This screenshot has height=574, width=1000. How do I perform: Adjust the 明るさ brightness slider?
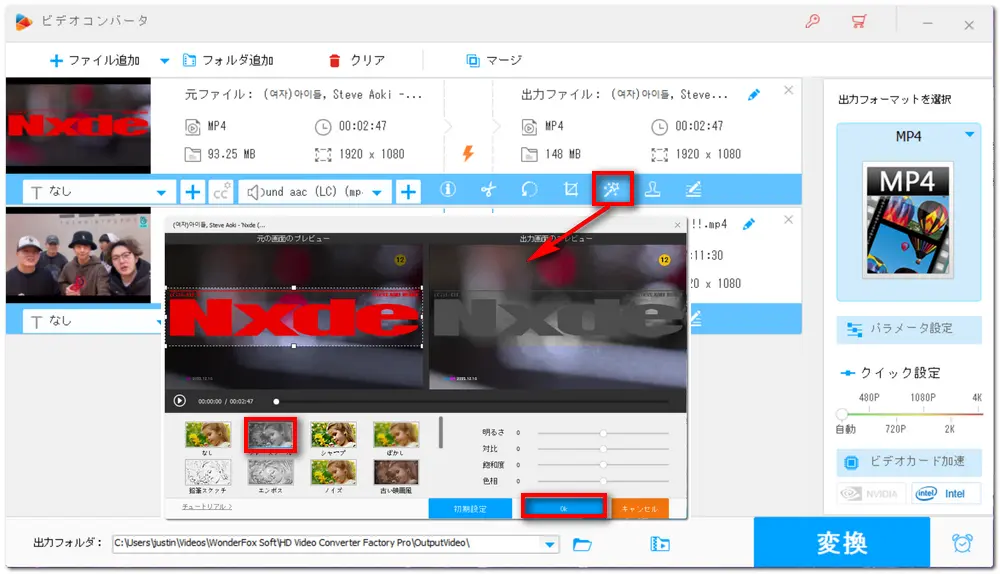[603, 433]
